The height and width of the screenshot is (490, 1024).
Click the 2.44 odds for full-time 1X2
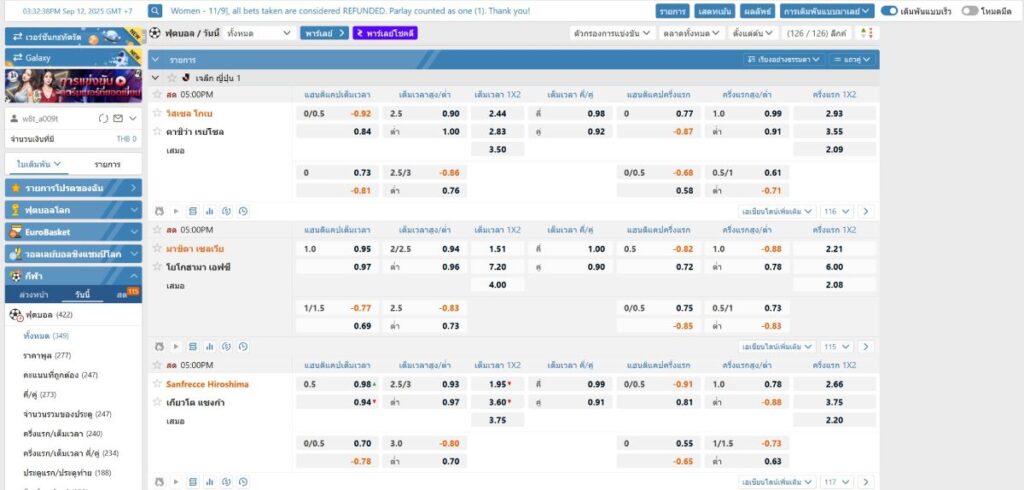click(497, 114)
